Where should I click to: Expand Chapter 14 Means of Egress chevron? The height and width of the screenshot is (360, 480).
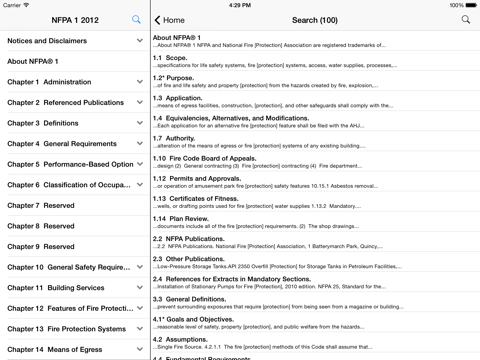coord(140,349)
